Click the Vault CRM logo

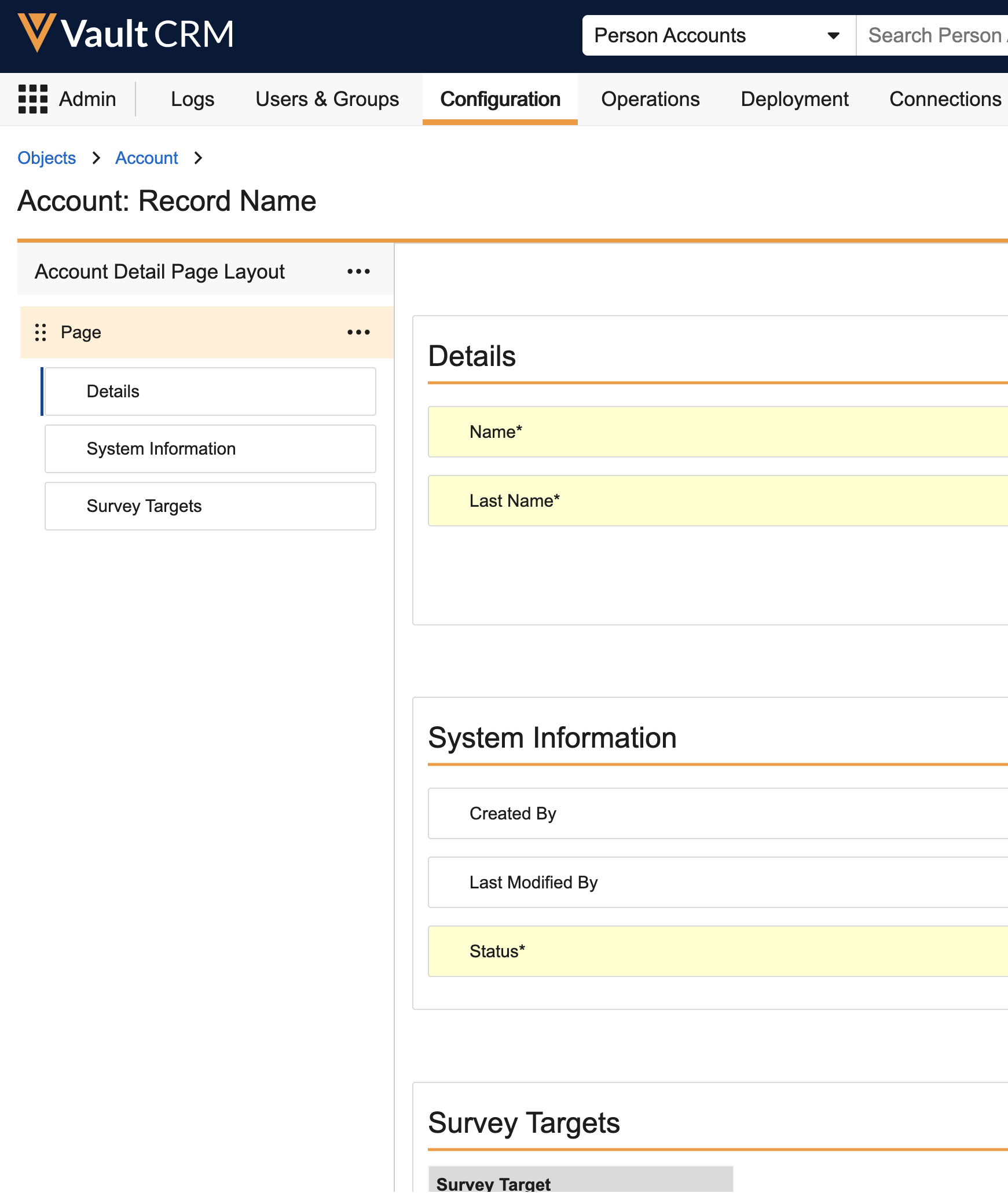click(126, 34)
